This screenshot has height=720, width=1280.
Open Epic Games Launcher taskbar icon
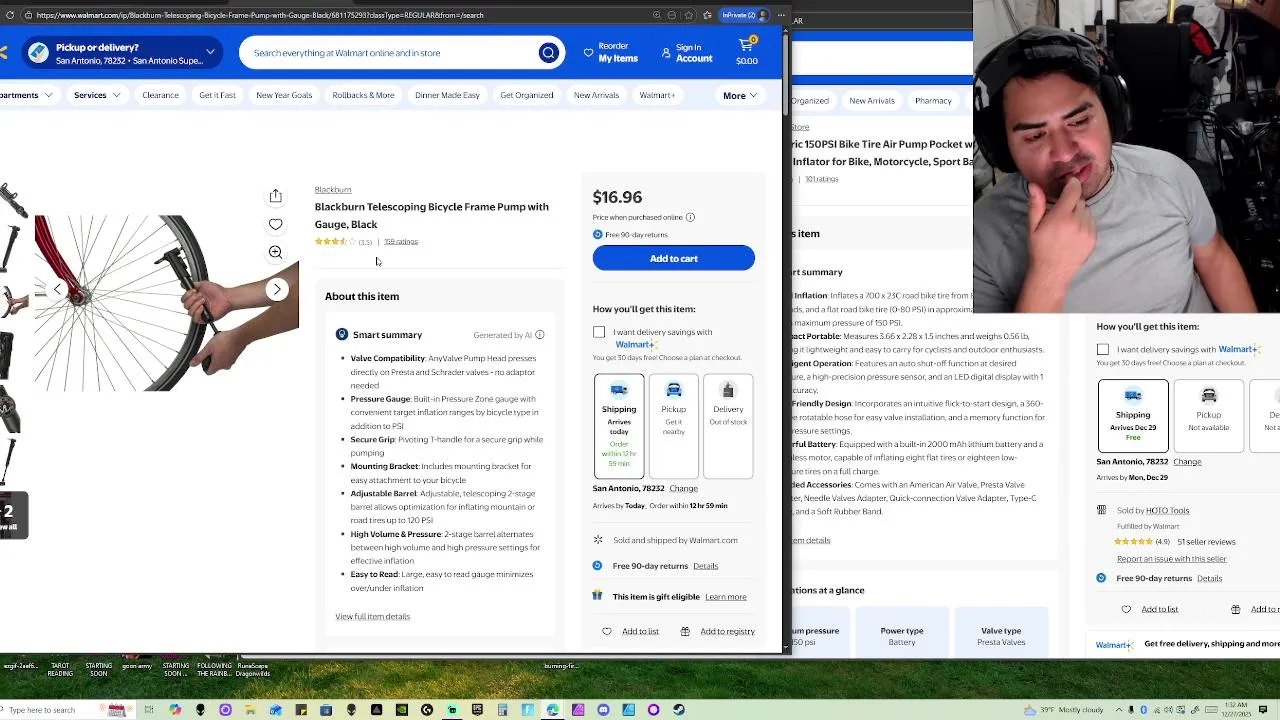point(477,710)
